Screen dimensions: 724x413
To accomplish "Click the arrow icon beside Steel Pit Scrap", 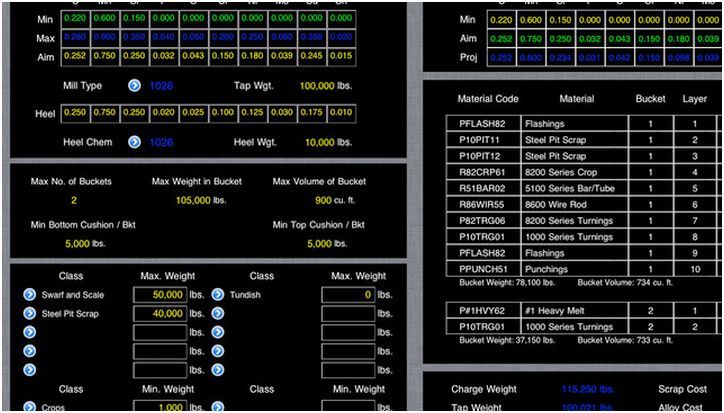I will click(28, 313).
